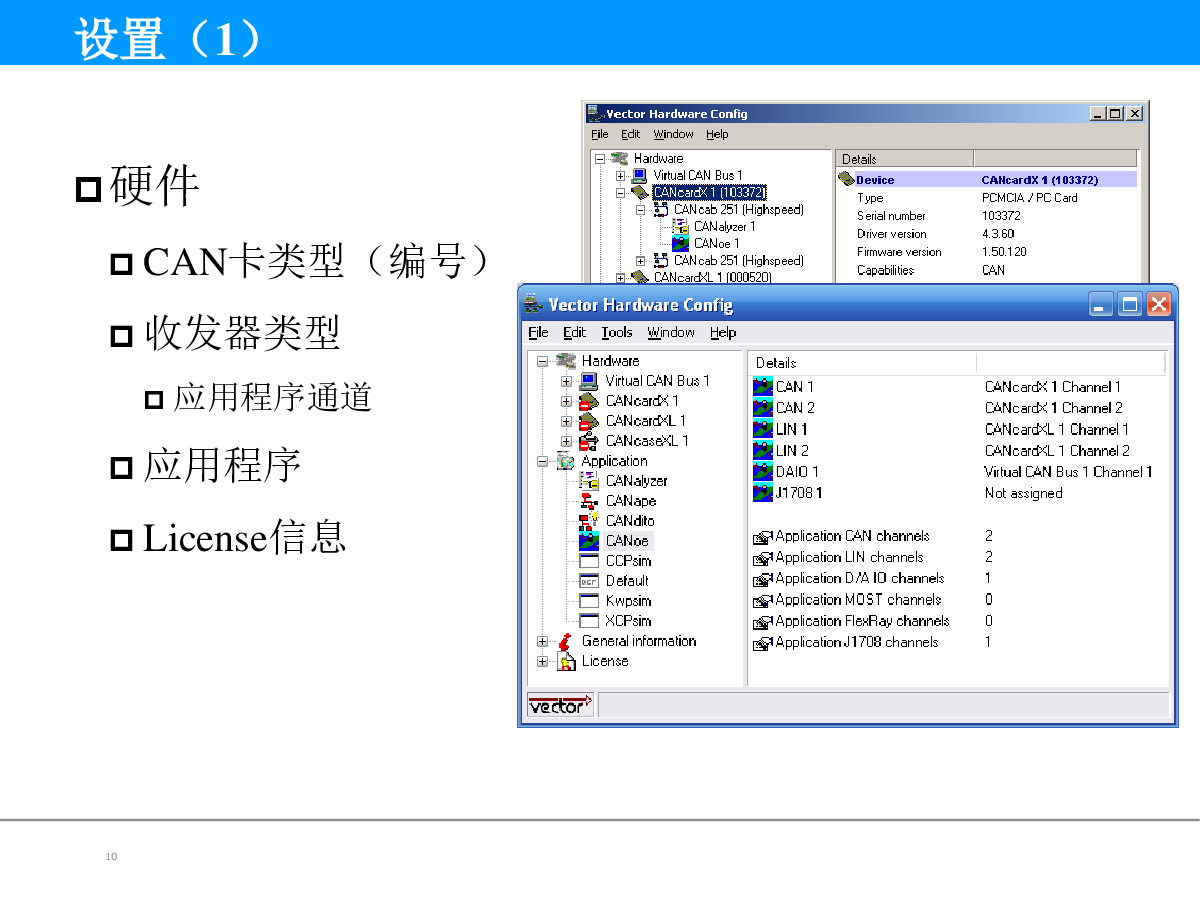The height and width of the screenshot is (900, 1200).
Task: Click the Vector logo in status bar
Action: click(560, 705)
